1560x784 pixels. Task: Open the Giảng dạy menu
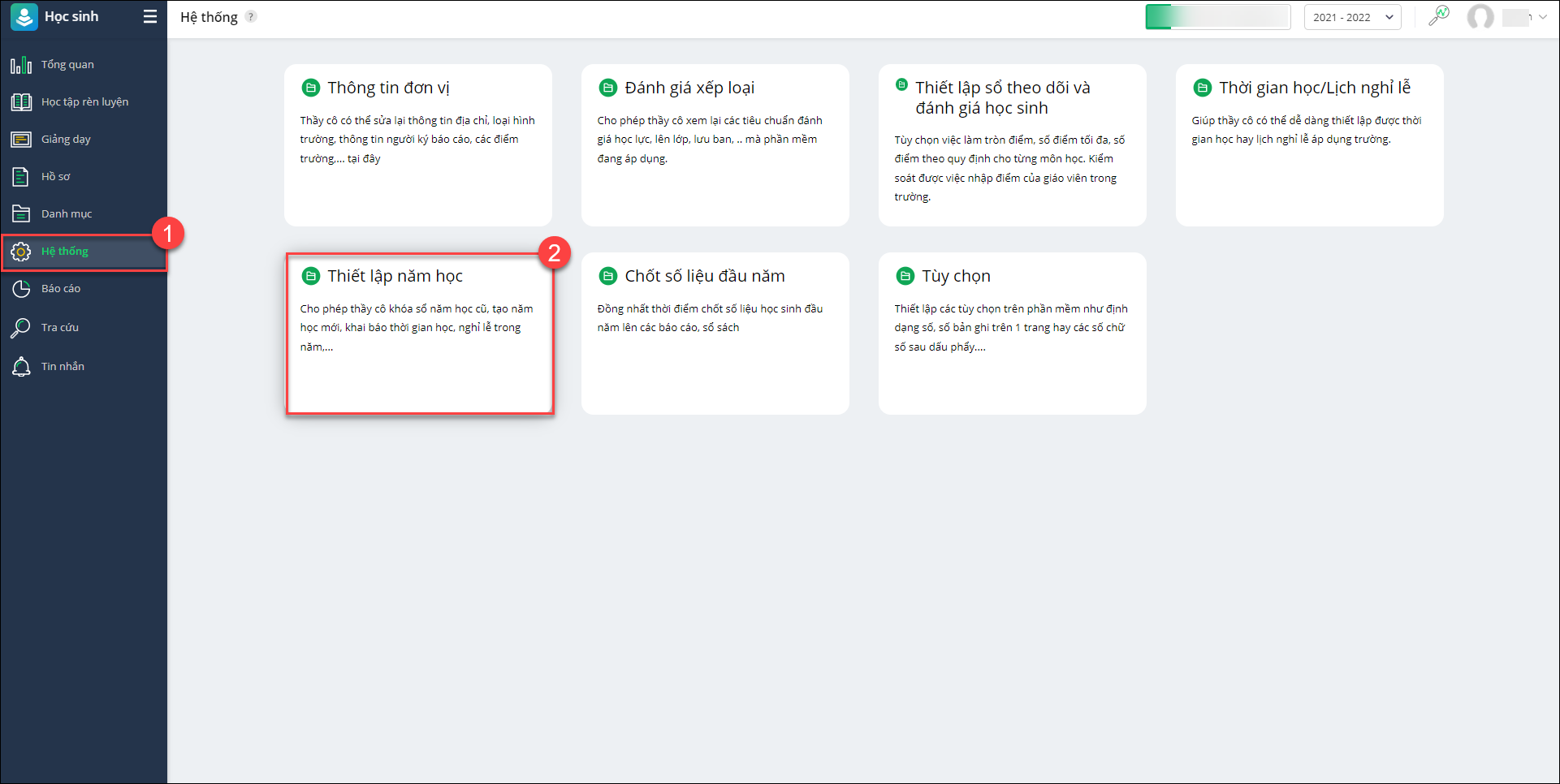pyautogui.click(x=66, y=140)
